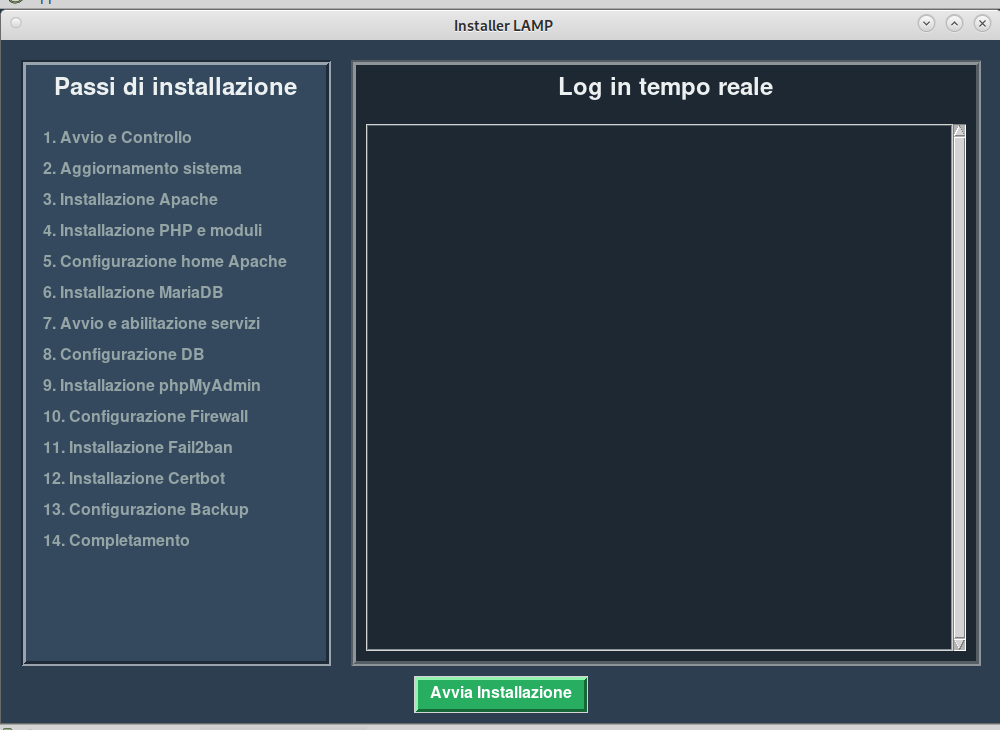
Task: Click the Installazione Apache step
Action: point(130,200)
